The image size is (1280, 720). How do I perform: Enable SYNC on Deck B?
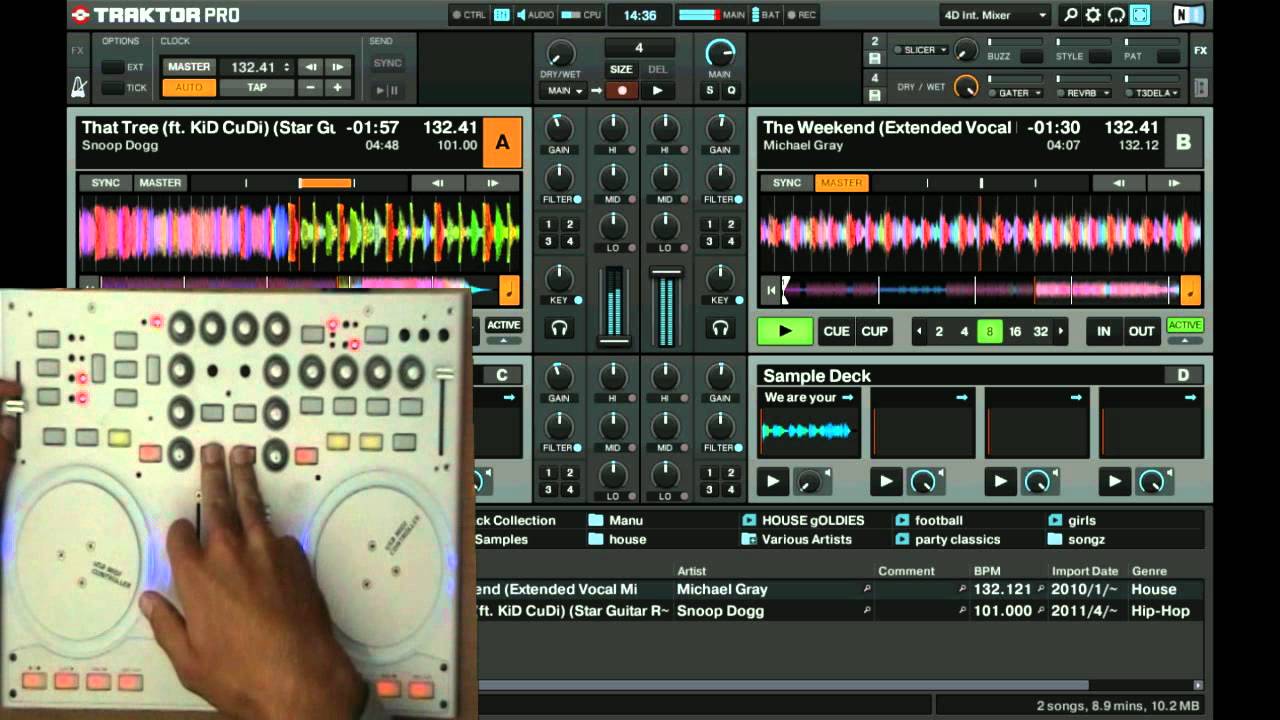pos(786,183)
